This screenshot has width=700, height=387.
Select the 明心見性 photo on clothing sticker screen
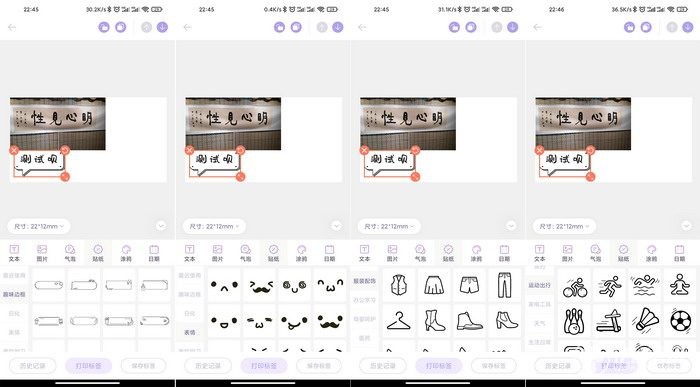pyautogui.click(x=408, y=124)
